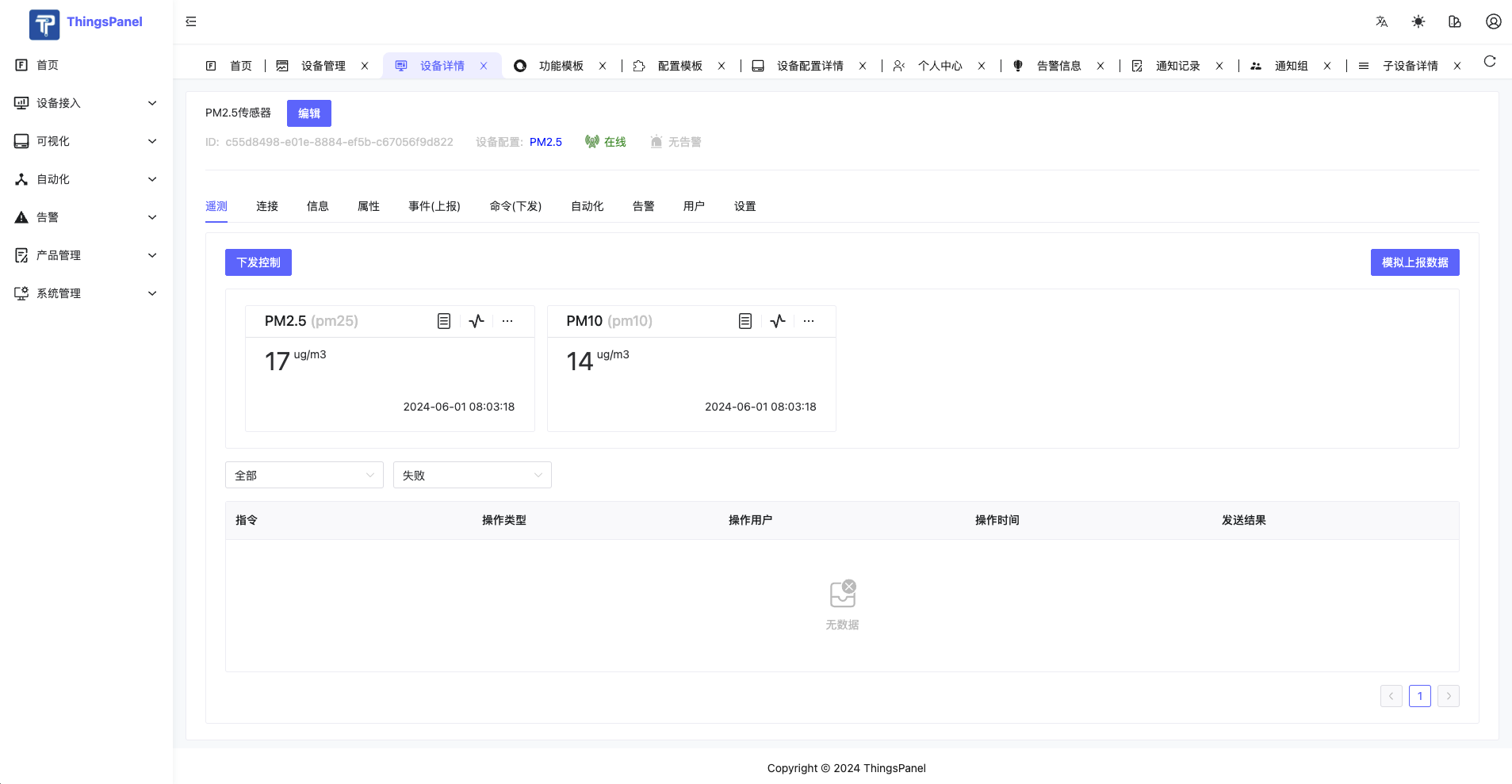This screenshot has width=1512, height=784.
Task: Switch to 功能模板 page tab
Action: click(561, 66)
